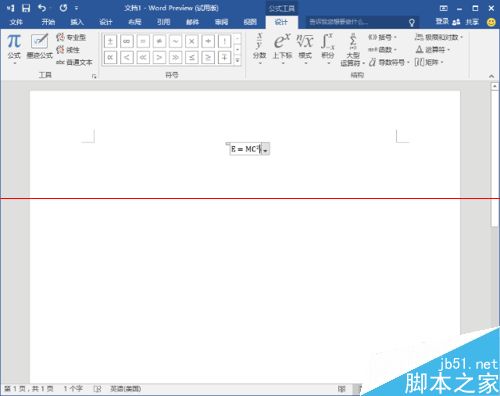Open the 矩阵 matrix dropdown

click(x=429, y=62)
